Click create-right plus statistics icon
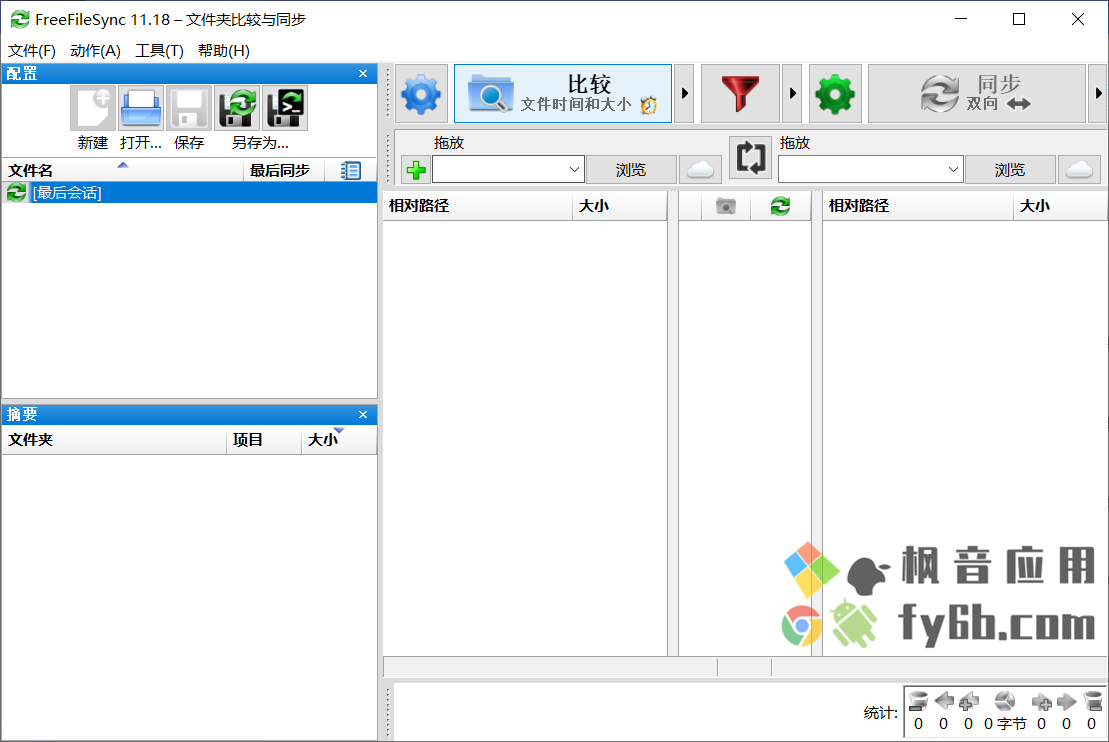Viewport: 1109px width, 742px height. coord(1041,701)
